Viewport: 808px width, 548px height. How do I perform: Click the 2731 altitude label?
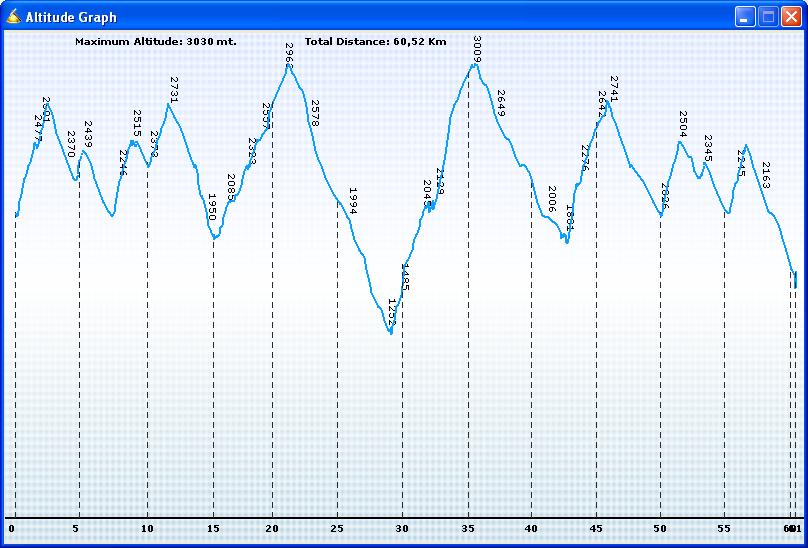(x=174, y=90)
